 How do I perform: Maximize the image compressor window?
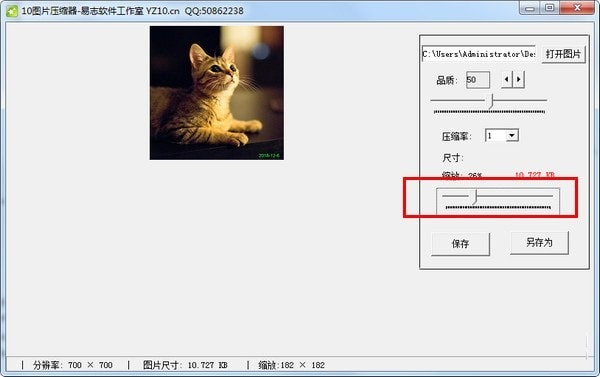[x=549, y=8]
